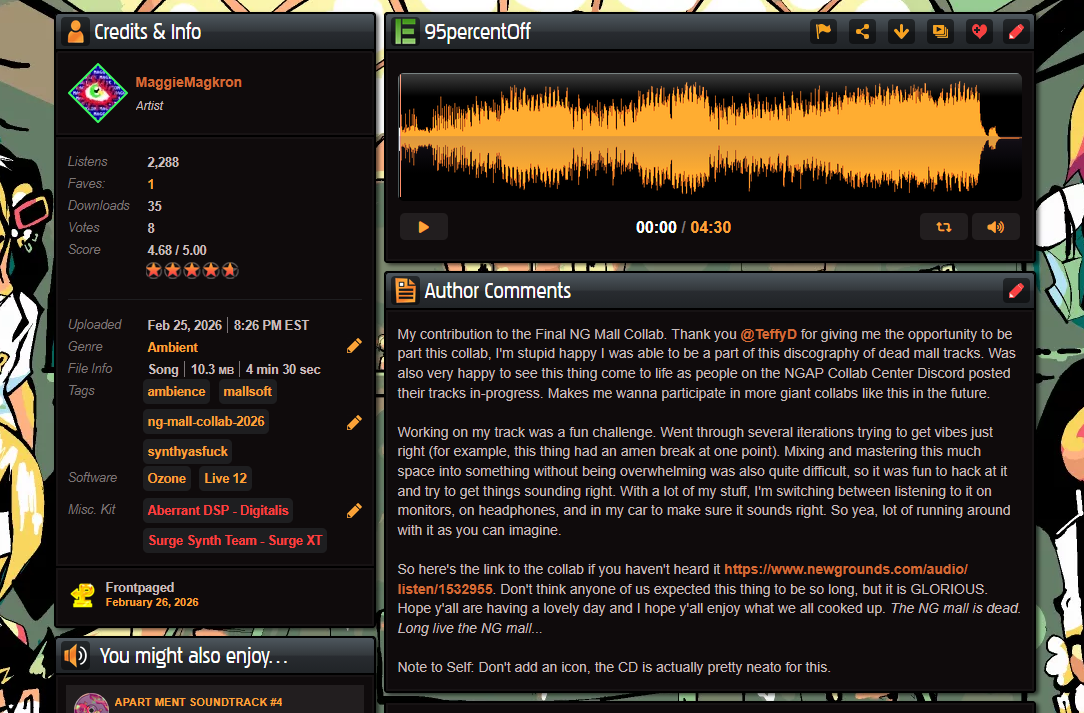Viewport: 1084px width, 713px height.
Task: Toggle loop playback button
Action: 943,227
